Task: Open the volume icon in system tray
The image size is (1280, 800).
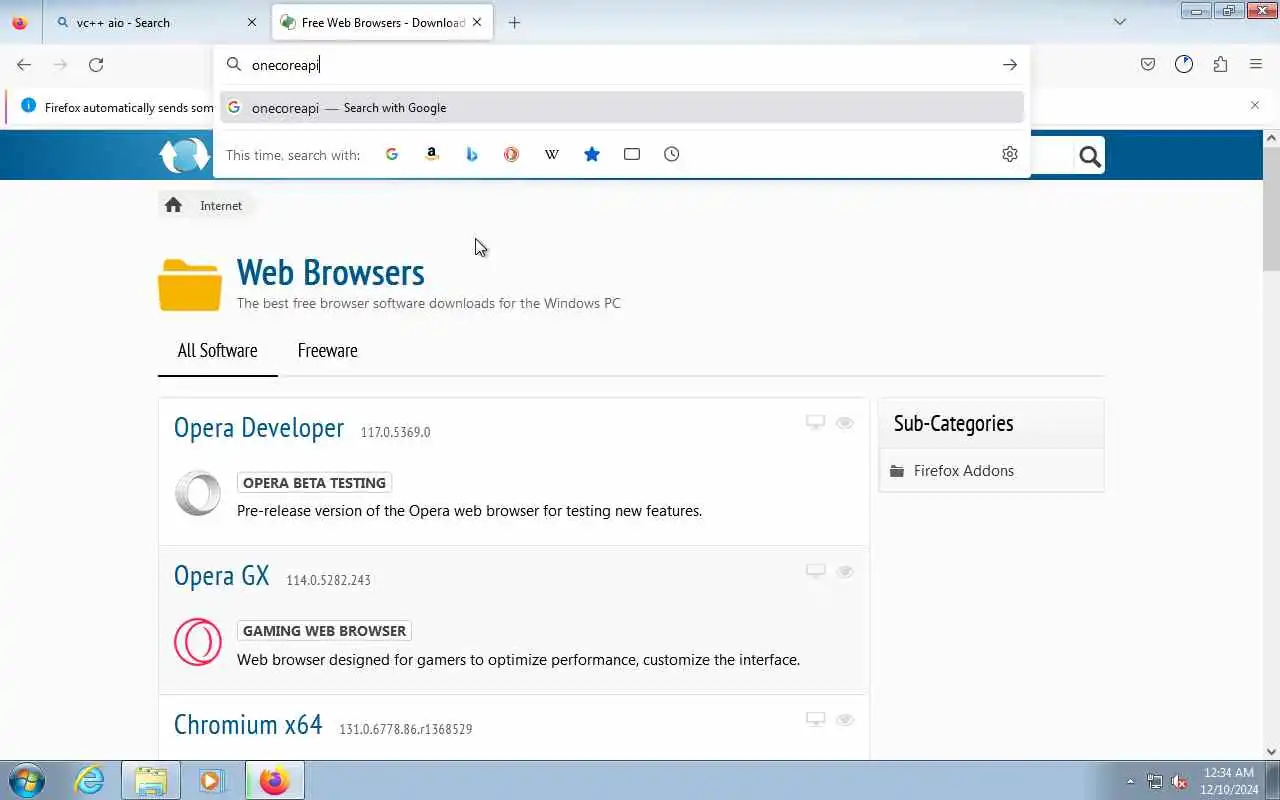Action: [1180, 781]
